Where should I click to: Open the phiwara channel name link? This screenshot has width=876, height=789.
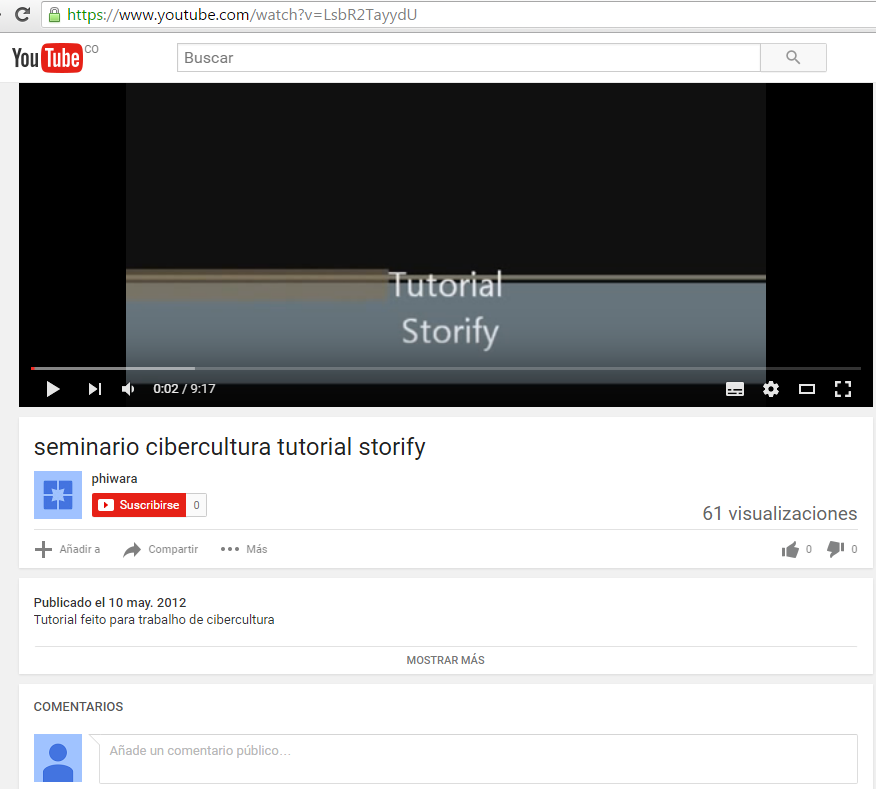pos(115,479)
